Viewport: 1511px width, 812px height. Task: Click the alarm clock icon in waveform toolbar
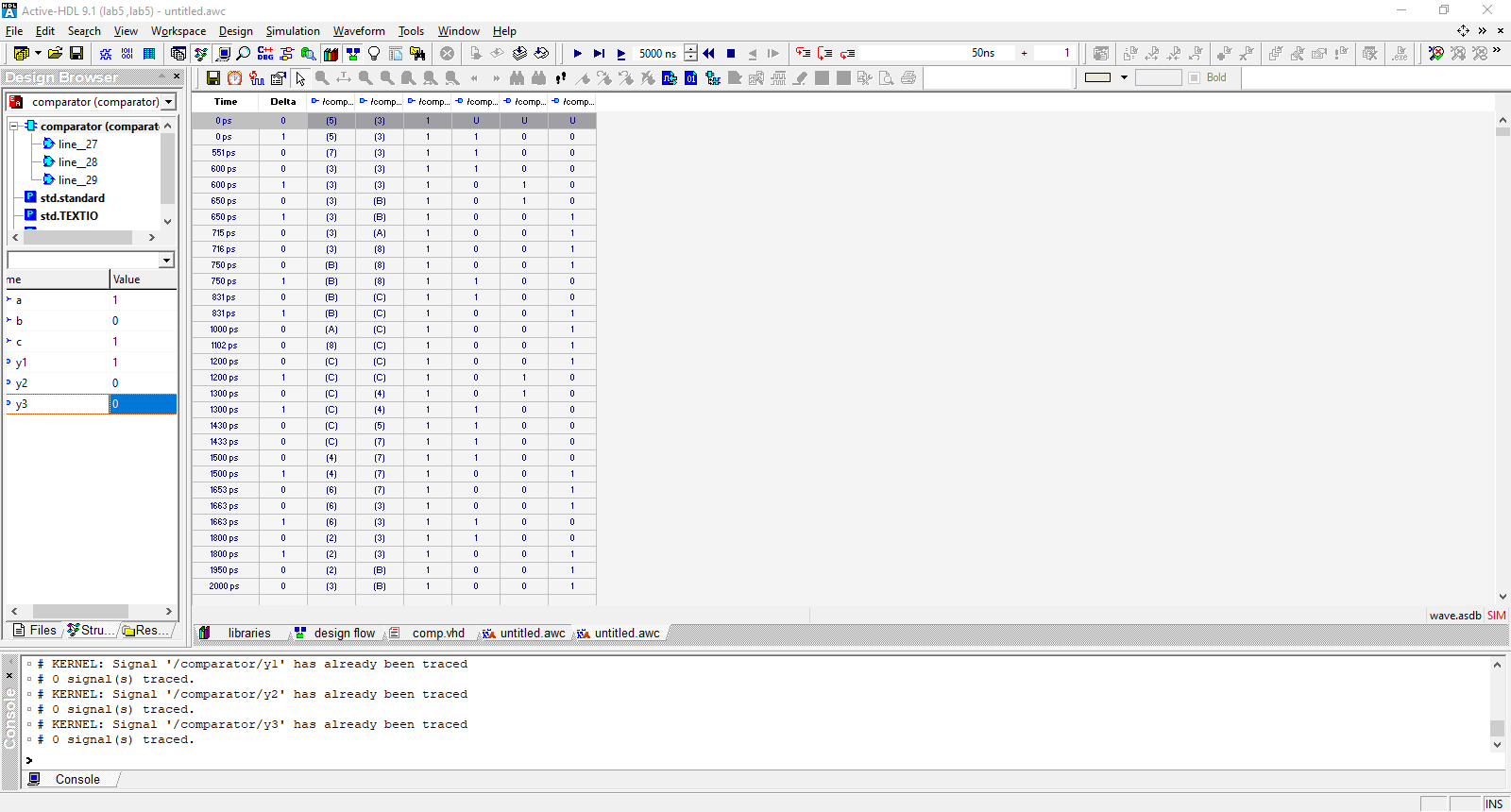click(x=234, y=78)
